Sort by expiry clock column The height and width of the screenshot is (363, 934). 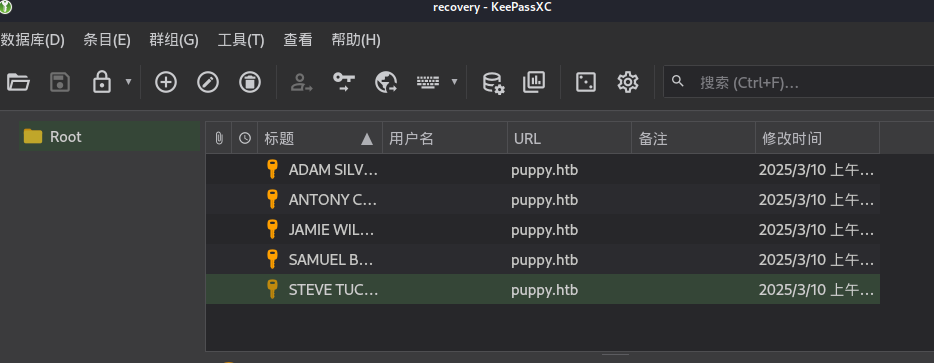click(245, 138)
